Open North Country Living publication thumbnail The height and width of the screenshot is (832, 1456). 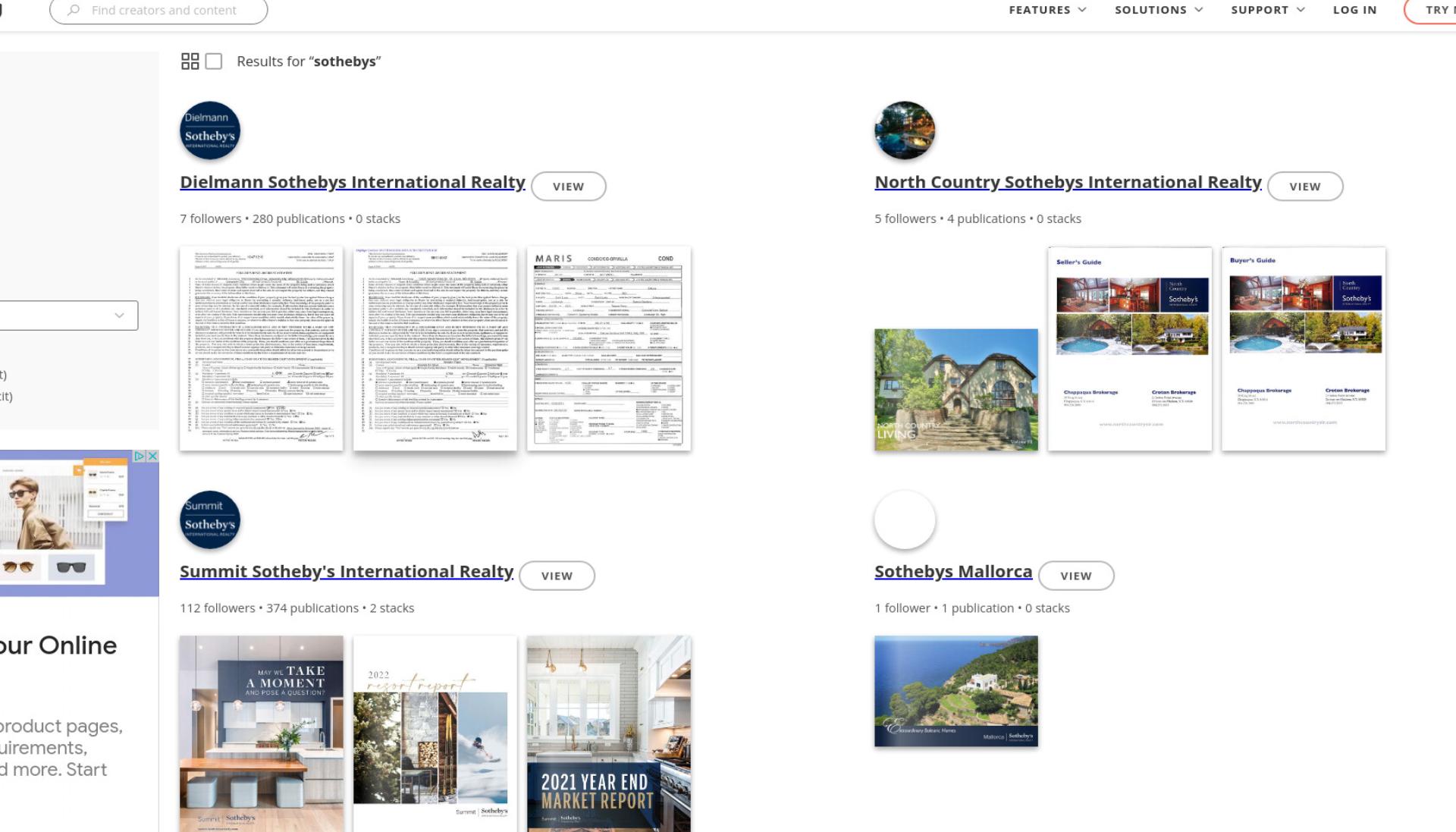coord(955,390)
